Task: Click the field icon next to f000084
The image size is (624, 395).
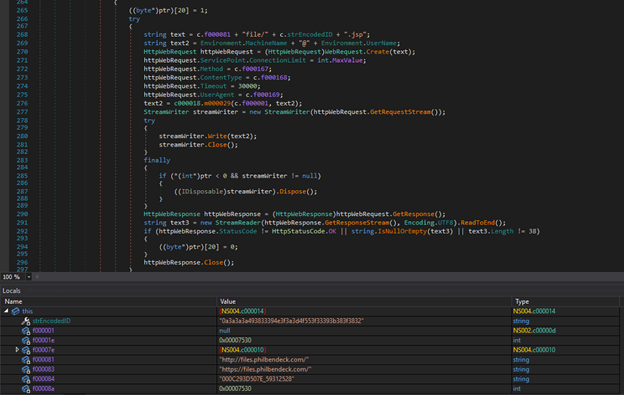Action: click(26, 379)
